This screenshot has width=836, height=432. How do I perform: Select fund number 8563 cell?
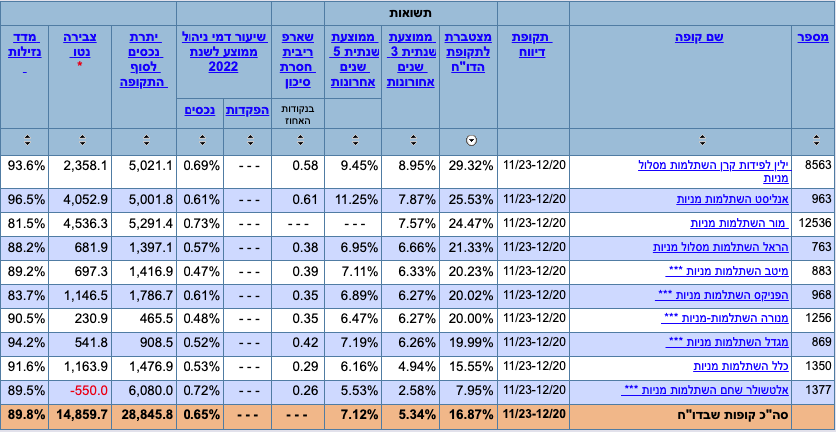pos(813,172)
